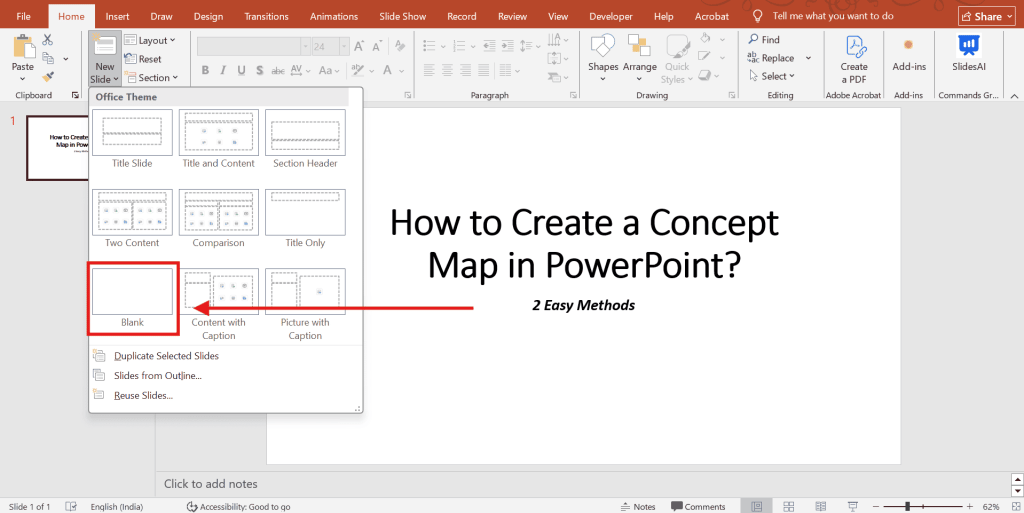Click the zoom out minus button
Viewport: 1024px width, 513px height.
click(x=877, y=506)
